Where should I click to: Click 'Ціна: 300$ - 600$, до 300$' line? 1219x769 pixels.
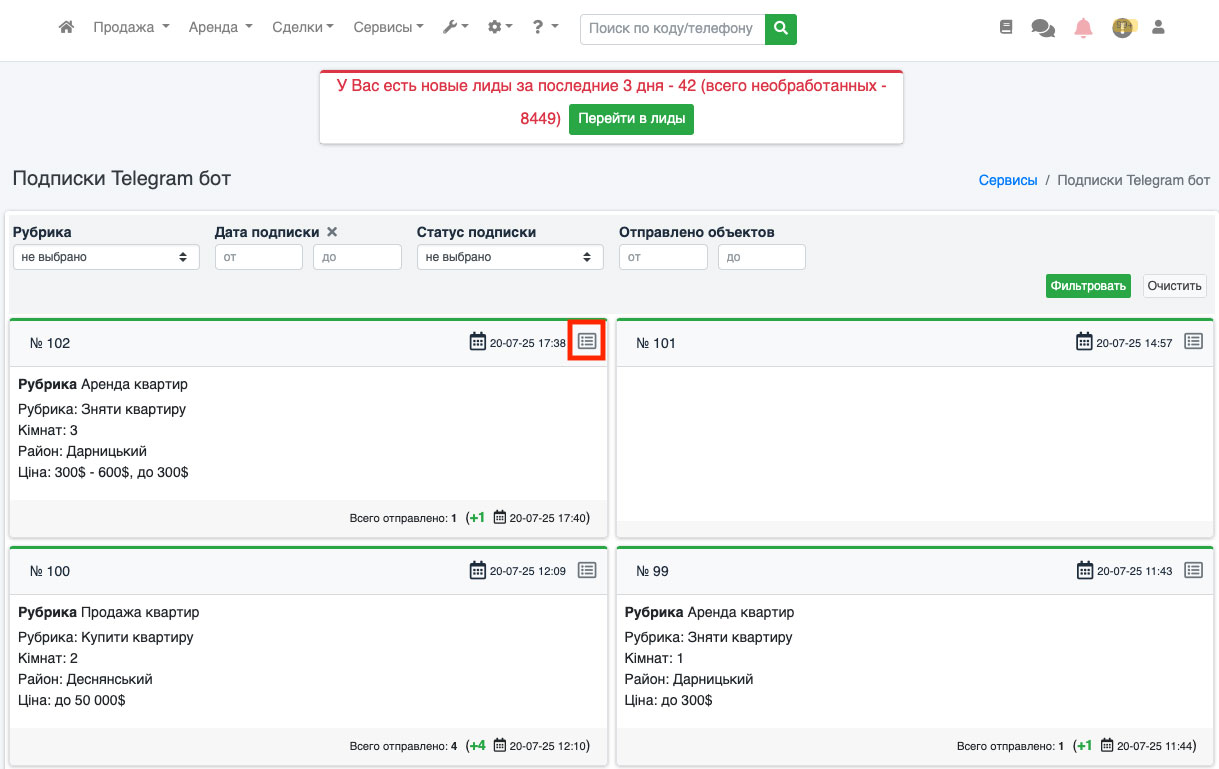point(104,472)
